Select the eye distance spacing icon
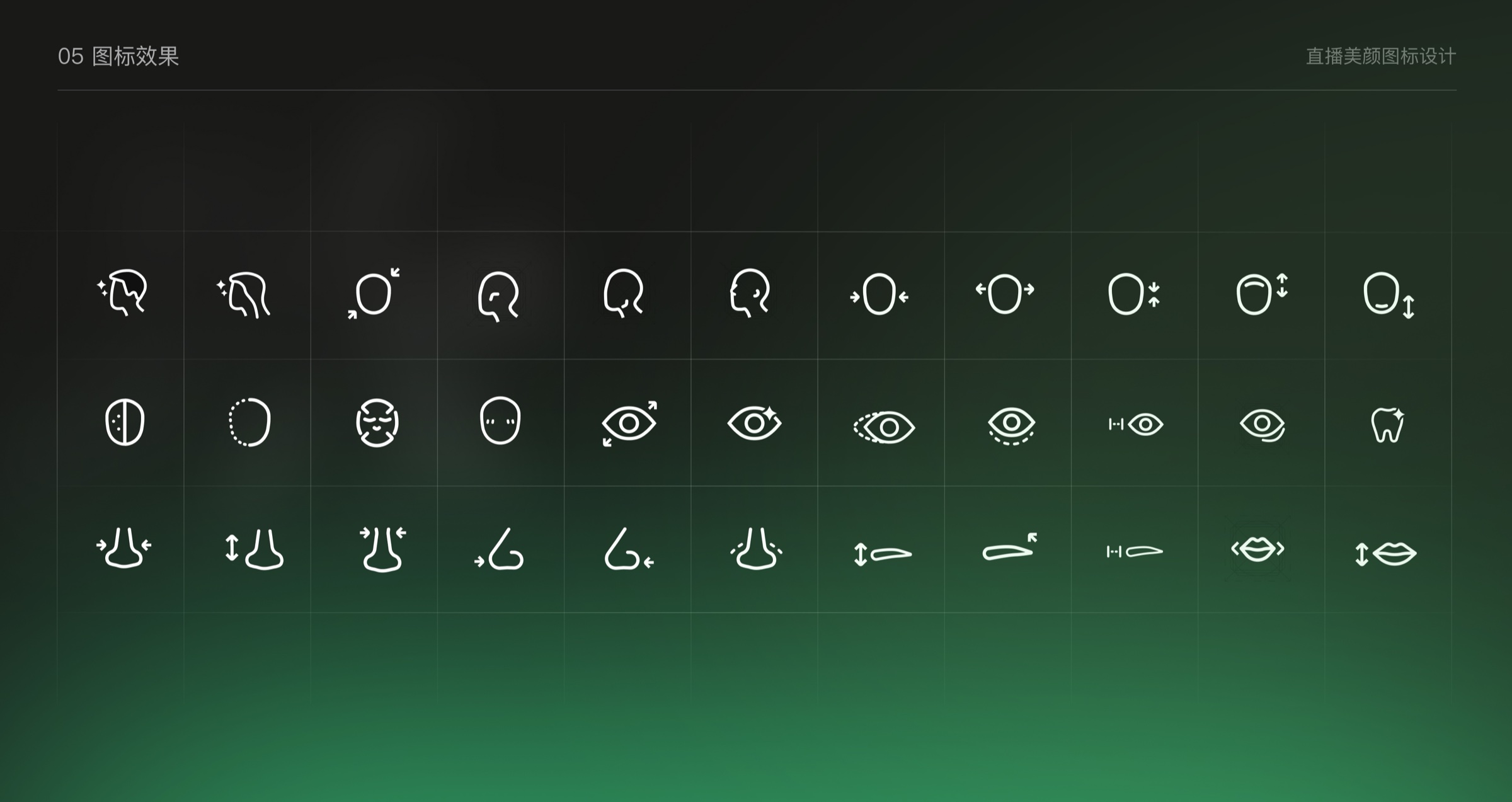Screen dimensions: 1512x802 click(x=1136, y=424)
